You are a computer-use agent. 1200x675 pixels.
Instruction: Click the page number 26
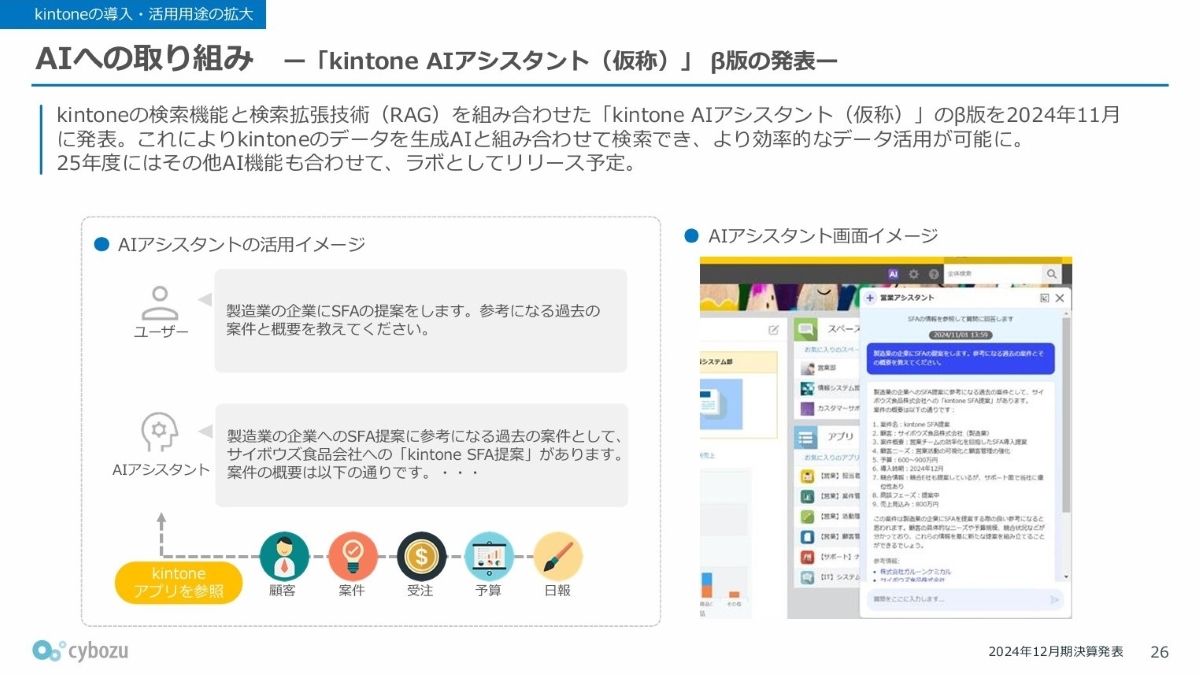coord(1160,652)
